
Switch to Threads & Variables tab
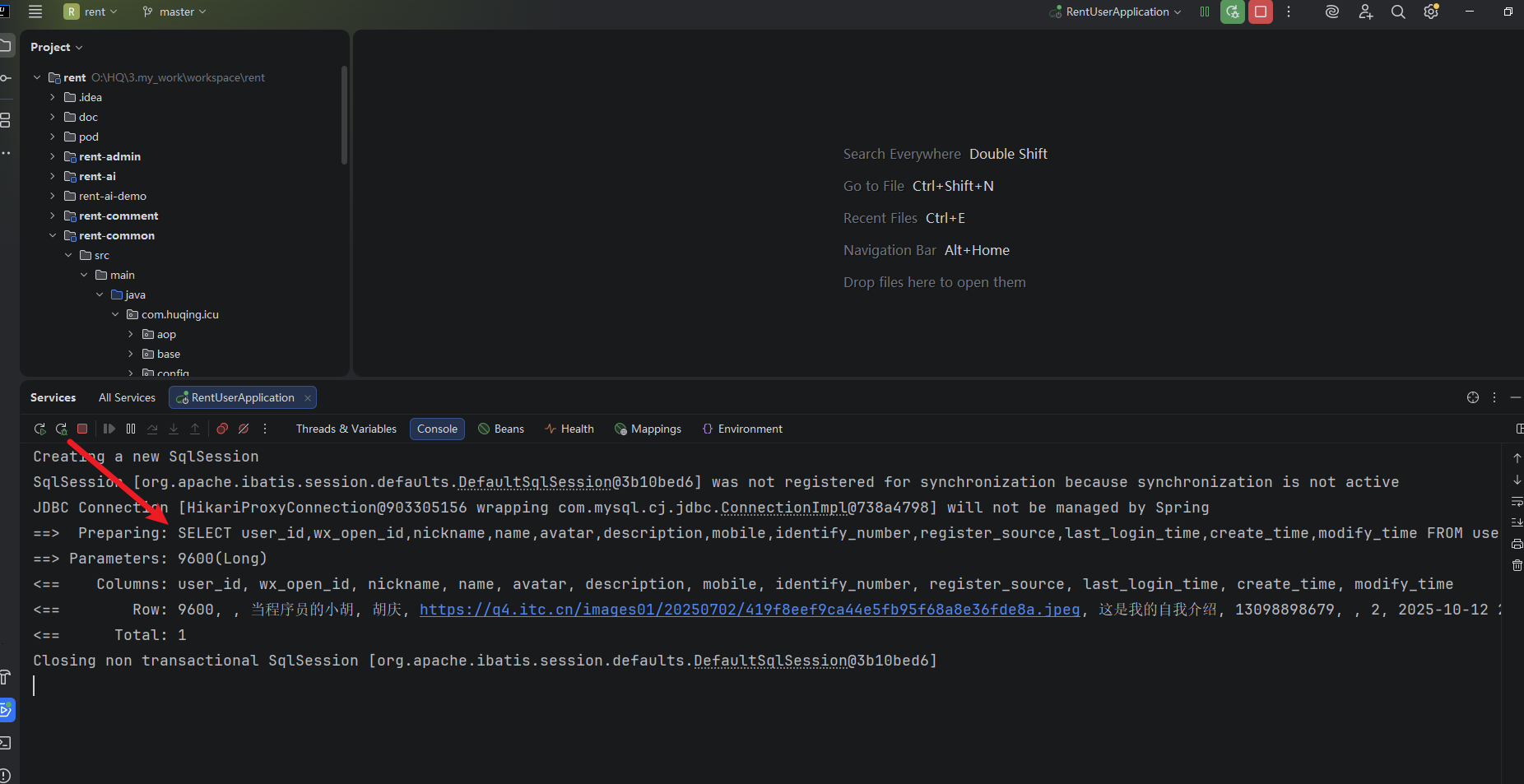[346, 429]
